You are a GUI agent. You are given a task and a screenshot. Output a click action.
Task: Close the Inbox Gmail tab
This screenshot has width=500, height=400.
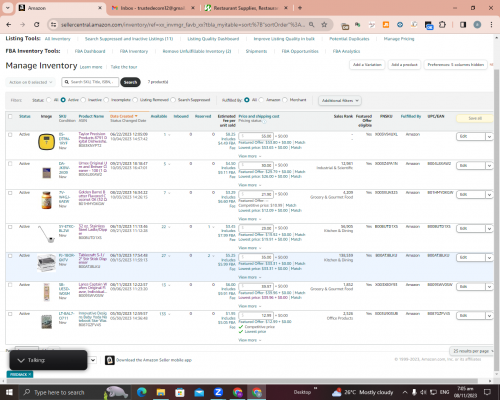click(x=193, y=8)
